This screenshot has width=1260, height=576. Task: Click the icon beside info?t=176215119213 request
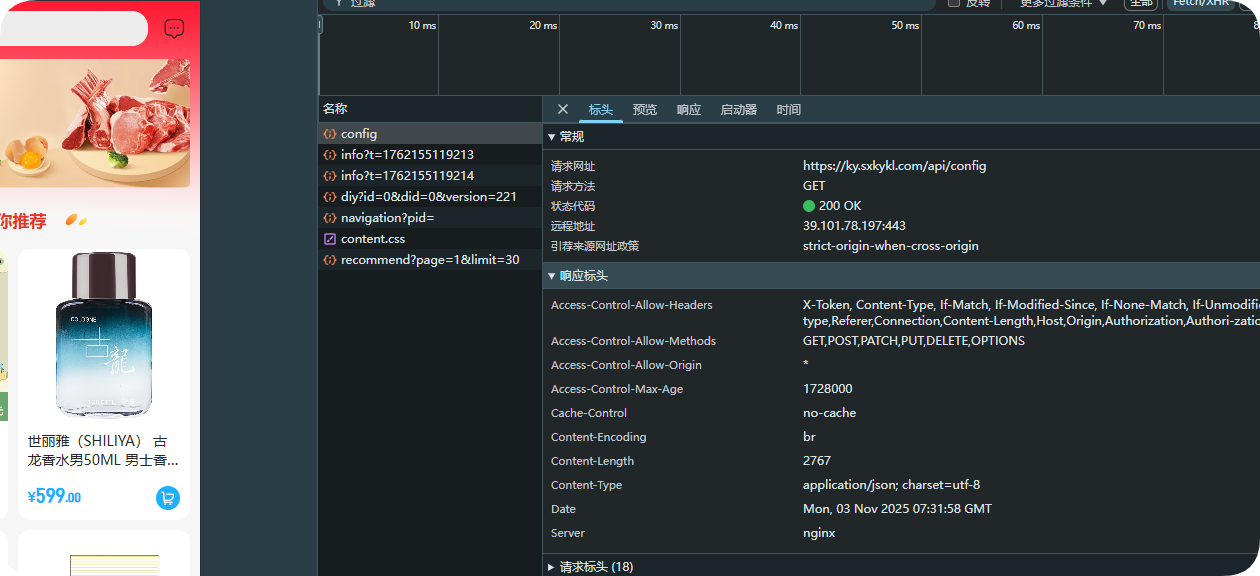(330, 155)
